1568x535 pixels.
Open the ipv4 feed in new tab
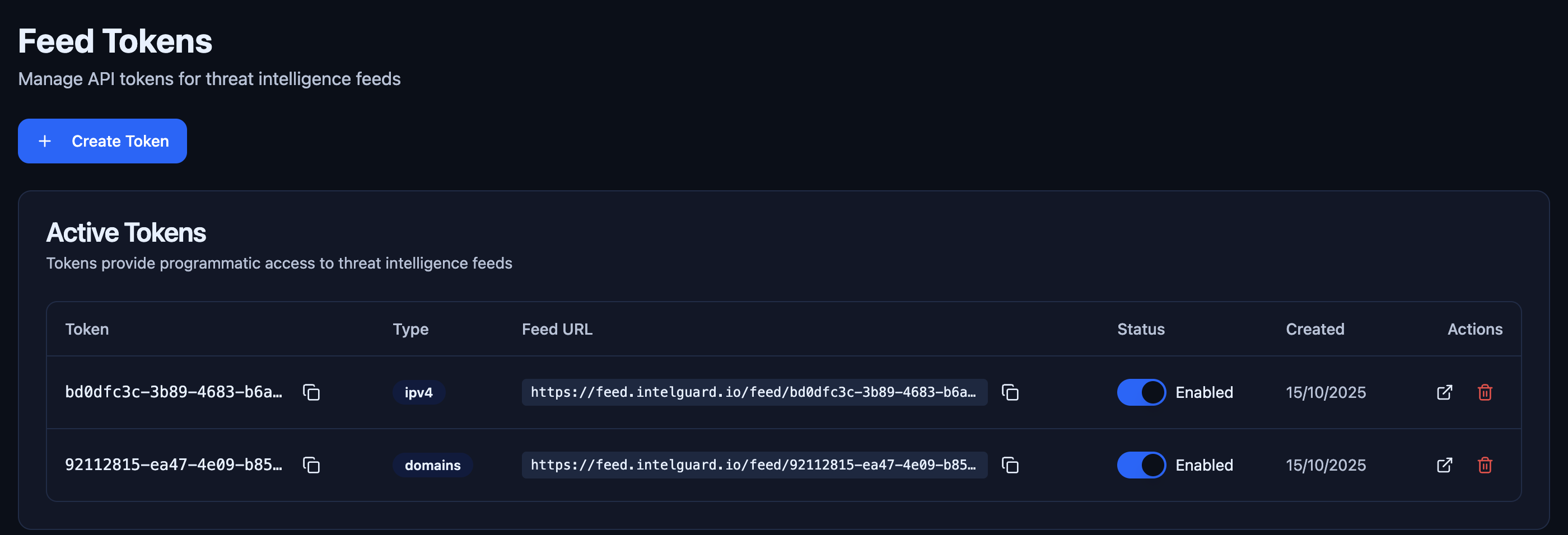pyautogui.click(x=1444, y=392)
